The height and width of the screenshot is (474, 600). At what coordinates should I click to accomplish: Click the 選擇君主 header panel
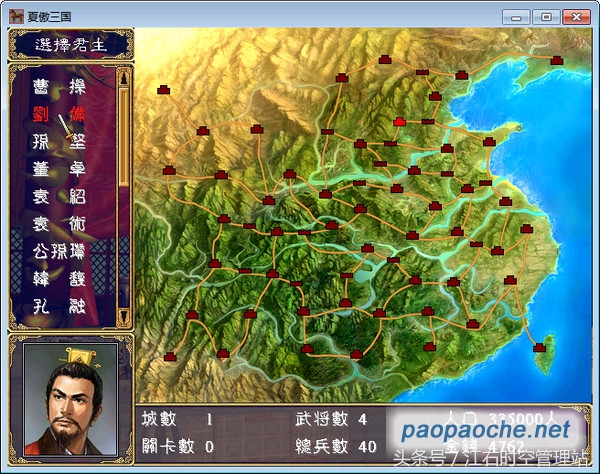[x=71, y=45]
